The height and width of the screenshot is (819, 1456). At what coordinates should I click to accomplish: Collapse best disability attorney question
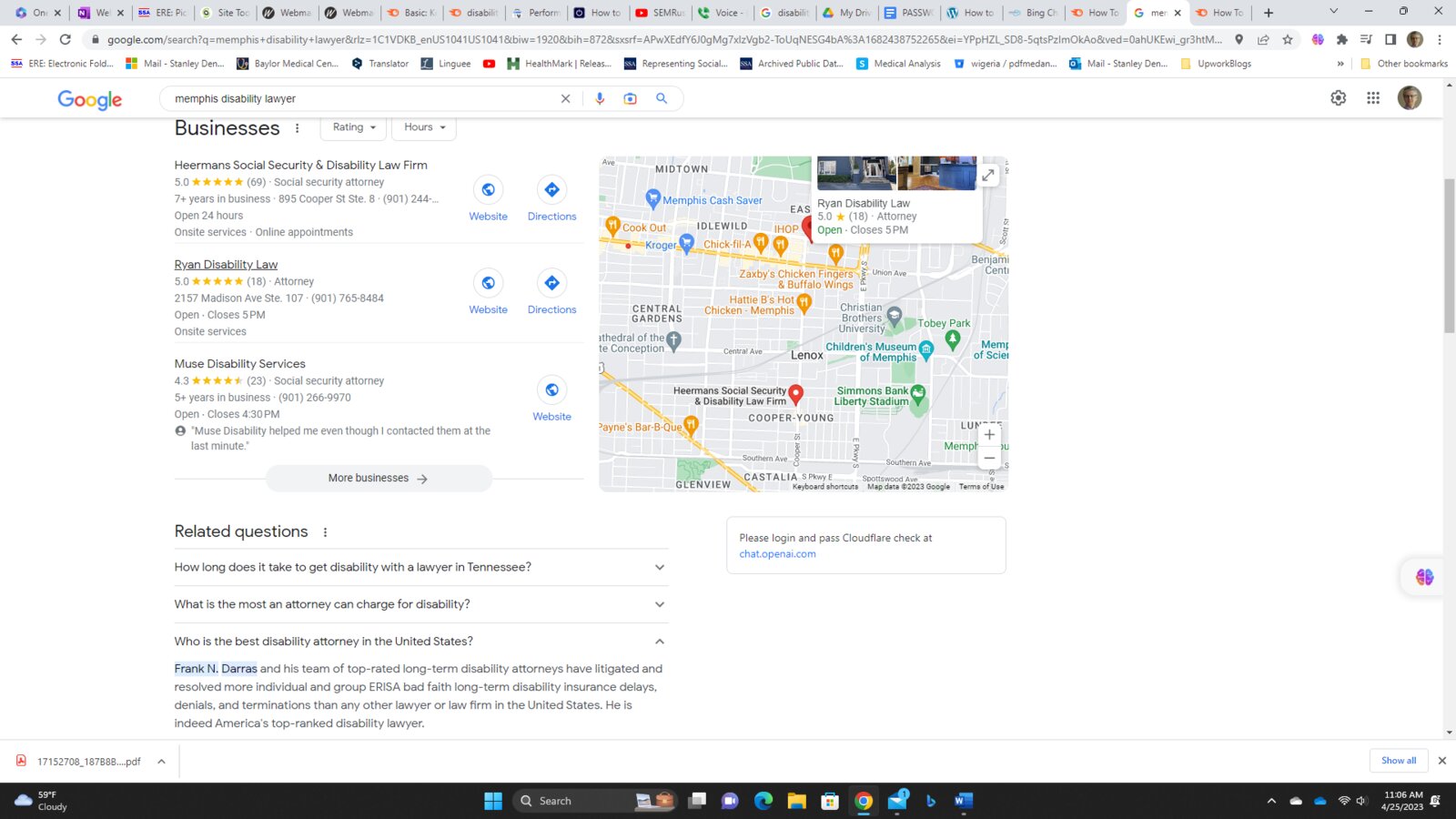click(421, 642)
